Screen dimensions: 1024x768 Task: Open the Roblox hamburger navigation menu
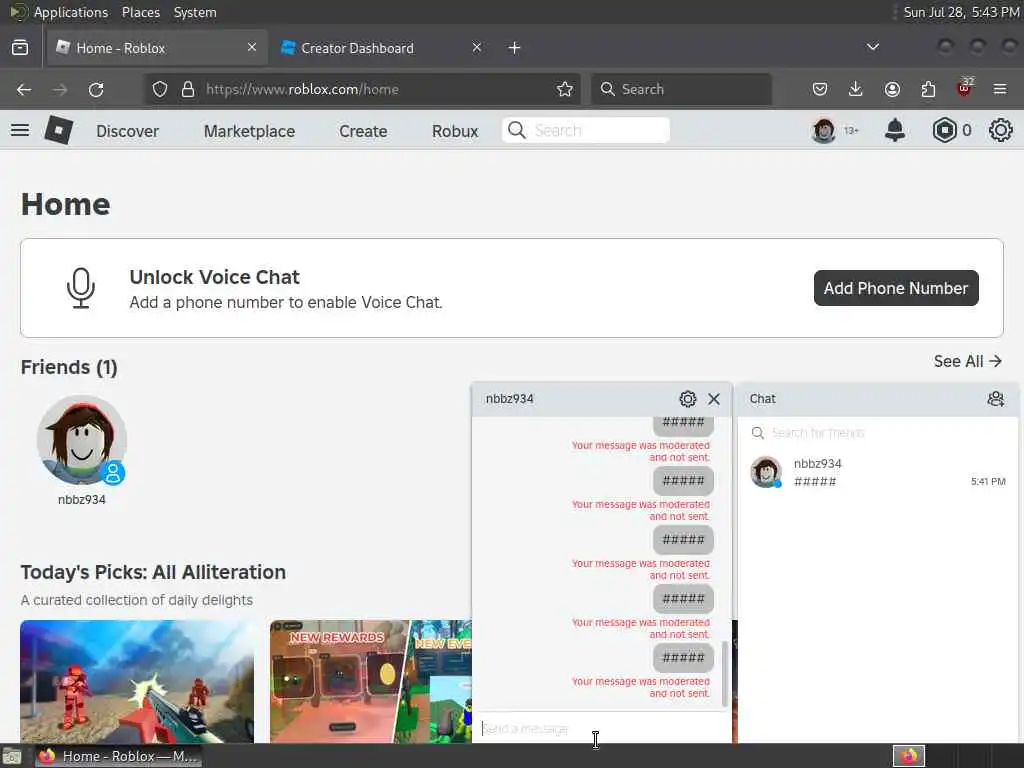(x=20, y=131)
